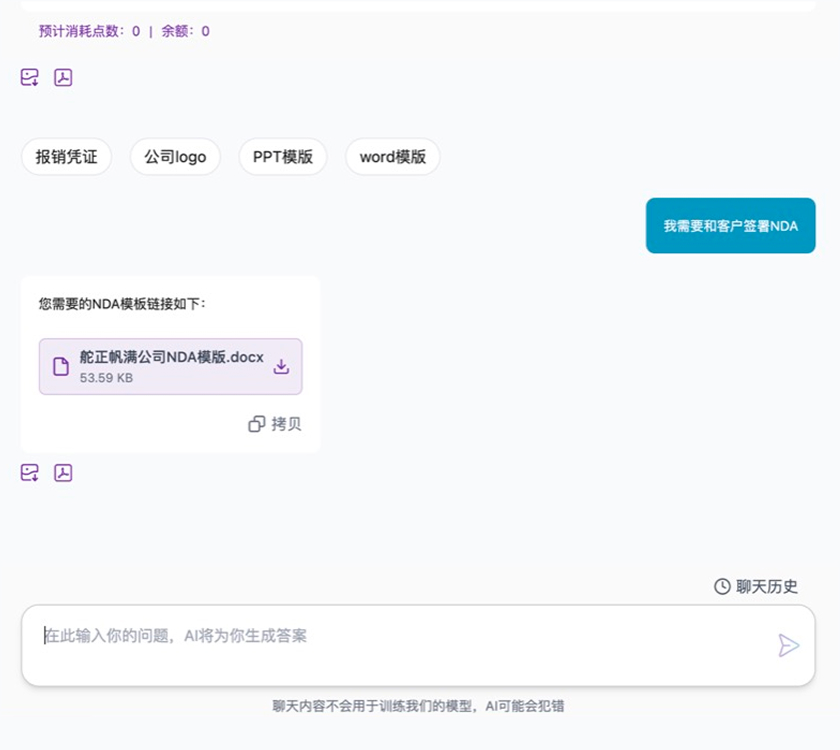
Task: Download the 舵正帆满公司NDA模版.docx file
Action: (x=281, y=367)
